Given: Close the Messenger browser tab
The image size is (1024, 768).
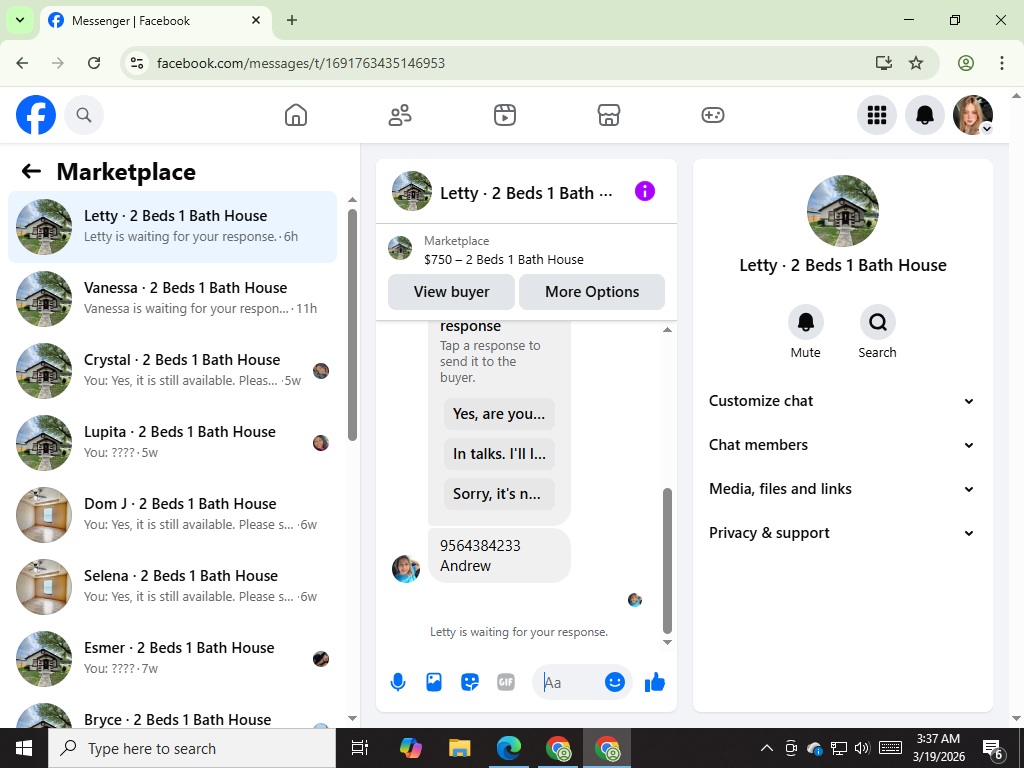Looking at the screenshot, I should click(x=256, y=20).
